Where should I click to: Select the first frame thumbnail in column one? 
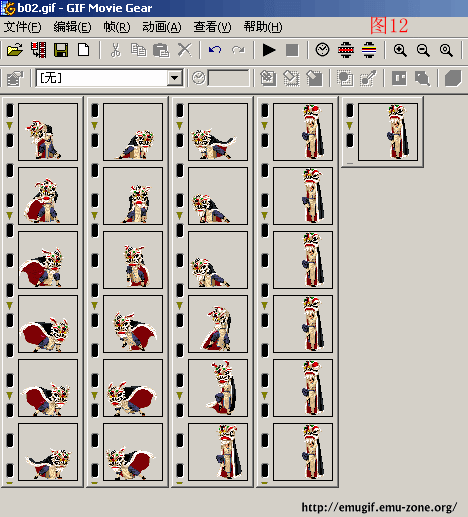(x=48, y=132)
